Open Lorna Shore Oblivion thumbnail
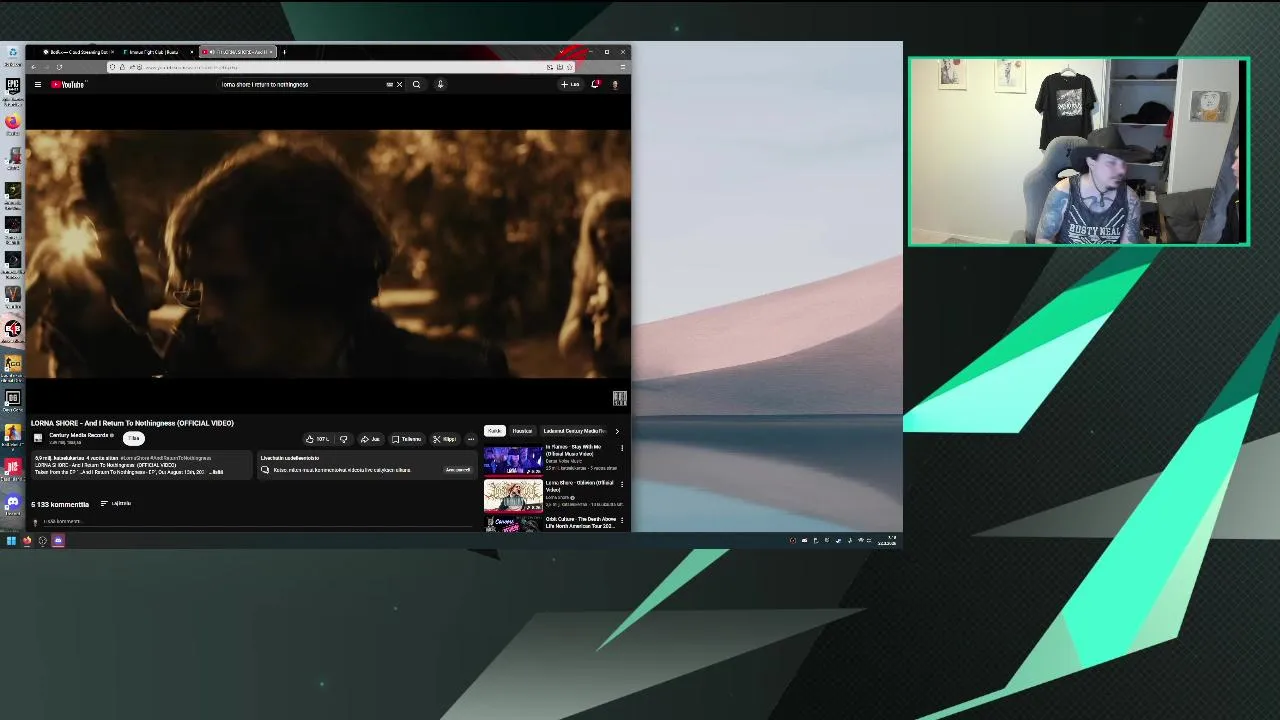 pyautogui.click(x=513, y=495)
